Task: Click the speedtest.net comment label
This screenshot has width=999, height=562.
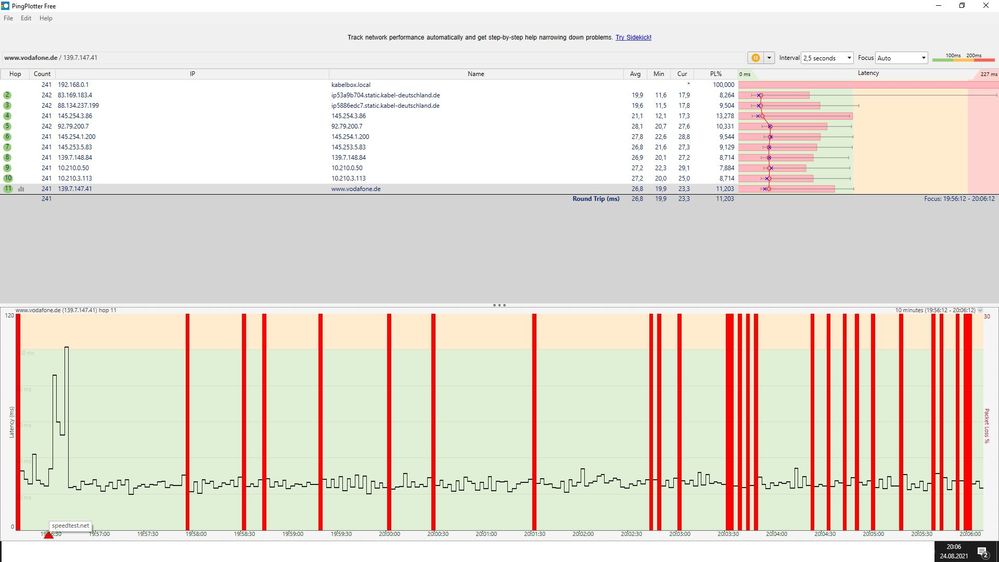Action: 70,526
